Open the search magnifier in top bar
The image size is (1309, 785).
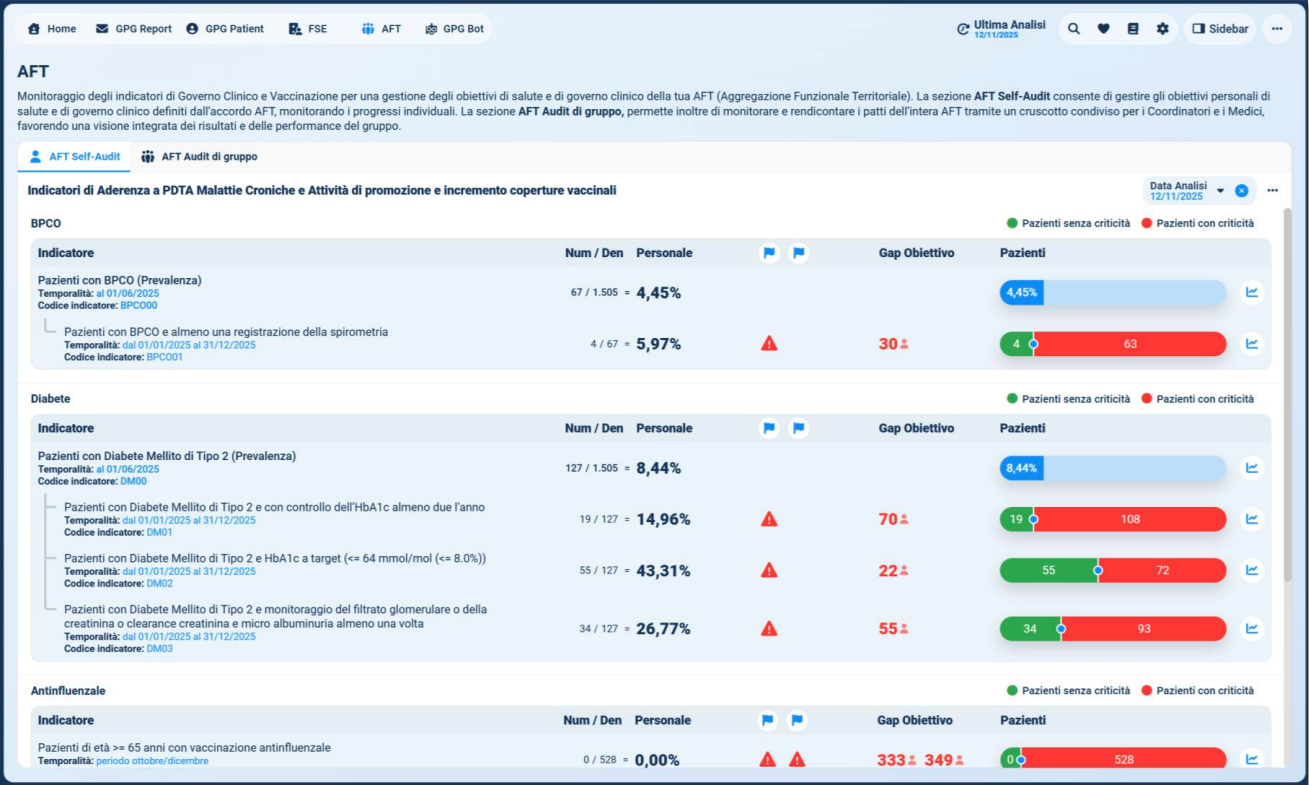pos(1074,29)
